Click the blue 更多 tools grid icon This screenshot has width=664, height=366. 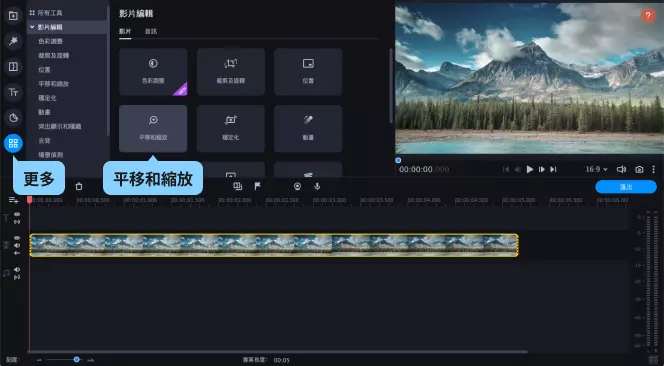13,143
